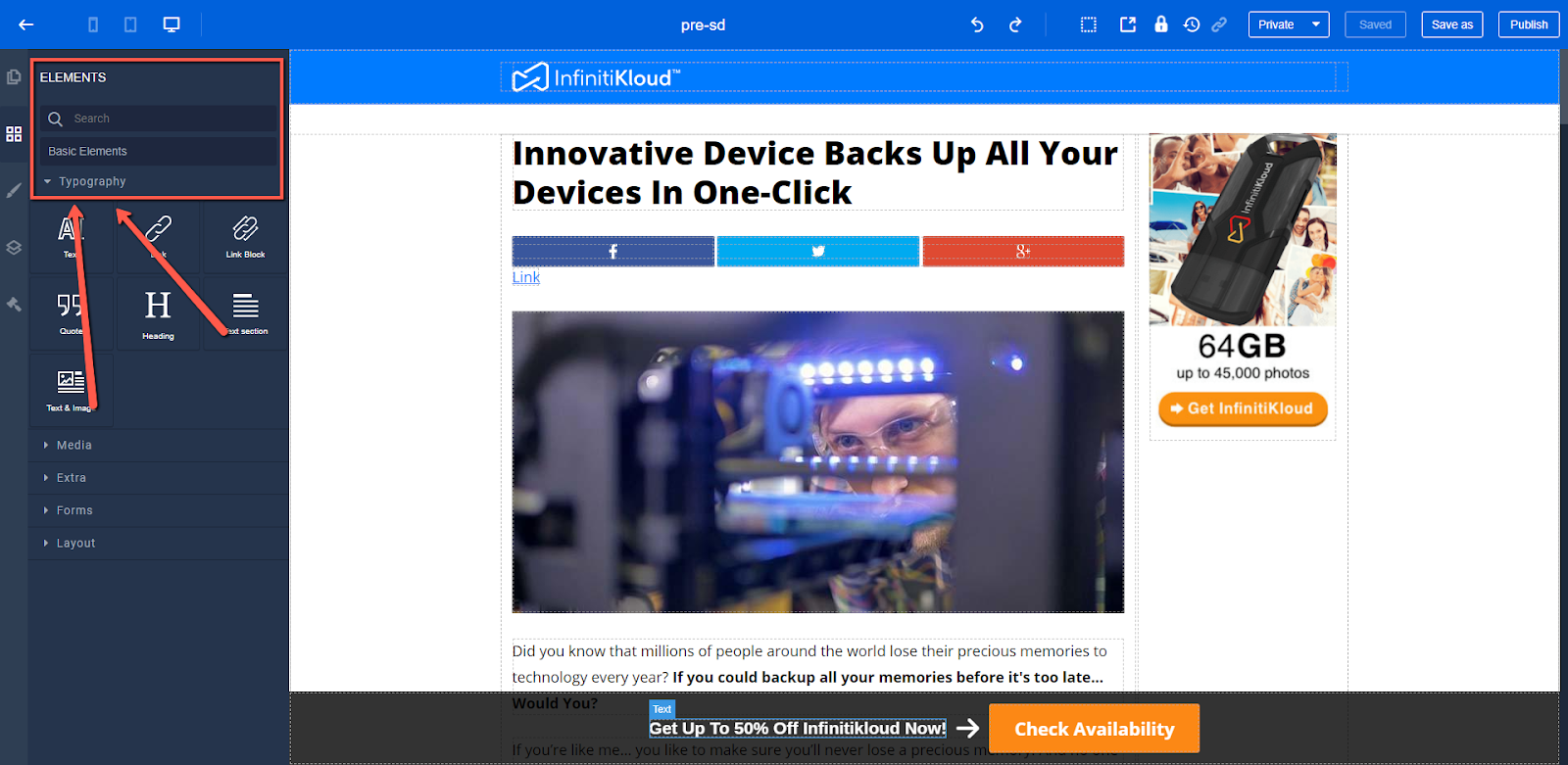
Task: Select the Heading element
Action: coord(158,313)
